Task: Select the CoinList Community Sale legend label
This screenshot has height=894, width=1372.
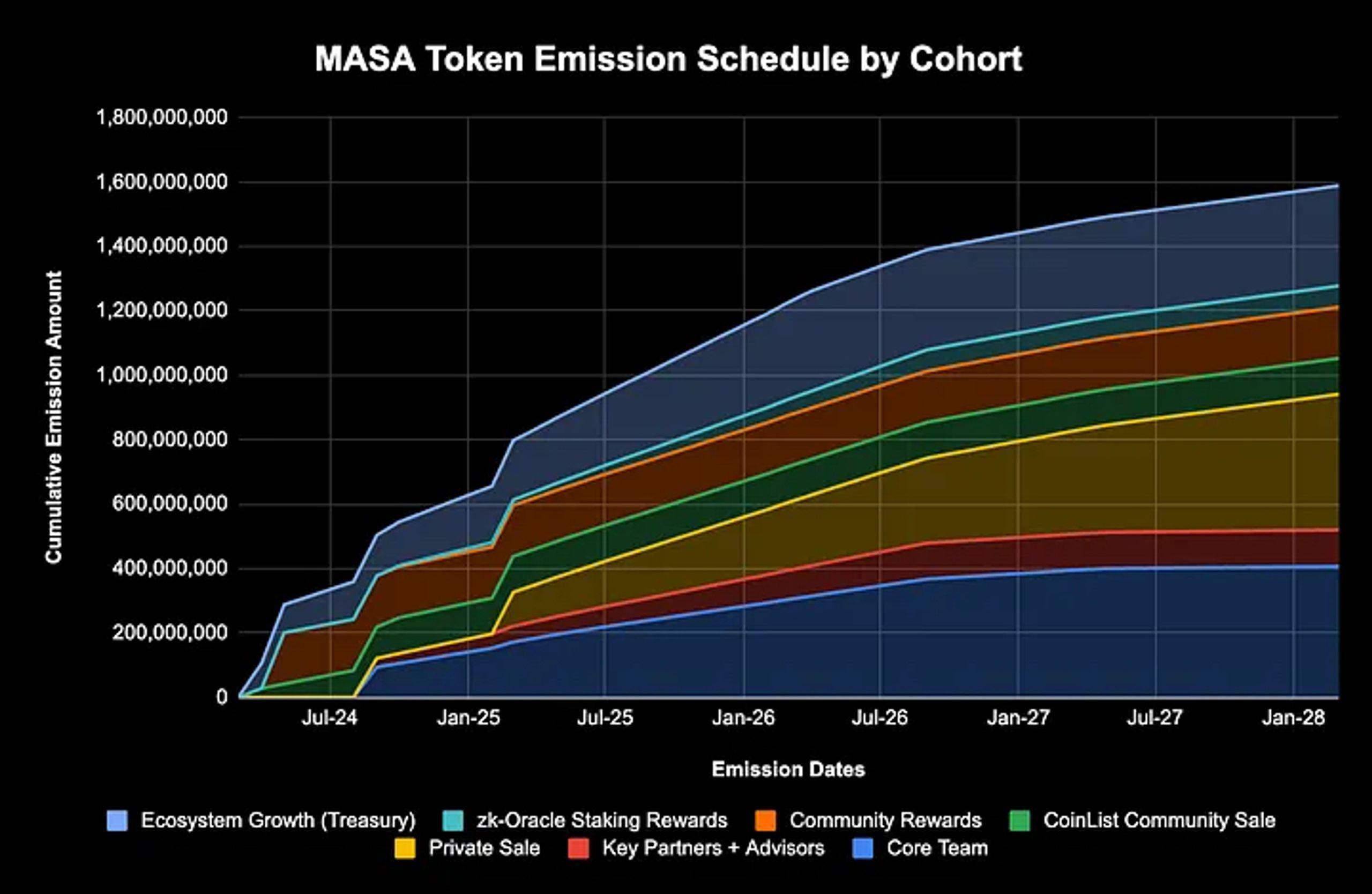Action: coord(1159,820)
